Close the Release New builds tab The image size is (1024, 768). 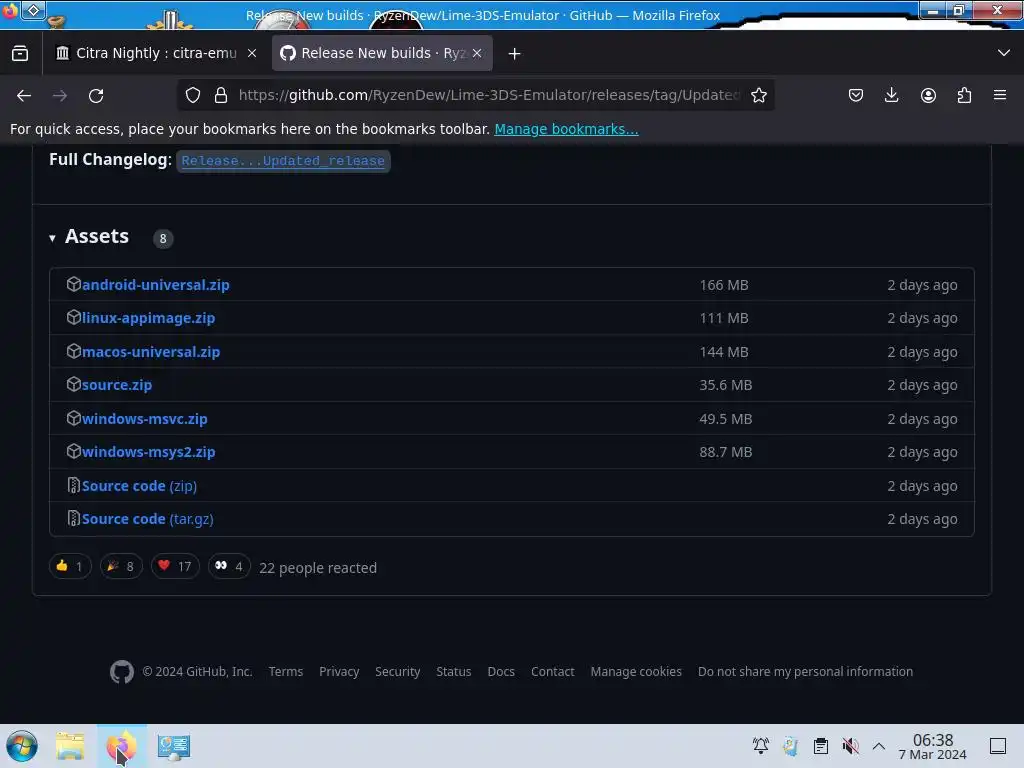(477, 54)
